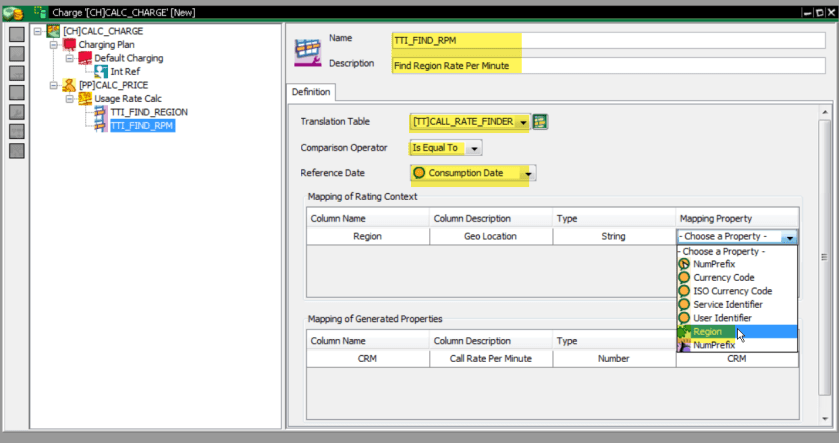Open the Comparison Operator dropdown
839x443 pixels.
[474, 148]
